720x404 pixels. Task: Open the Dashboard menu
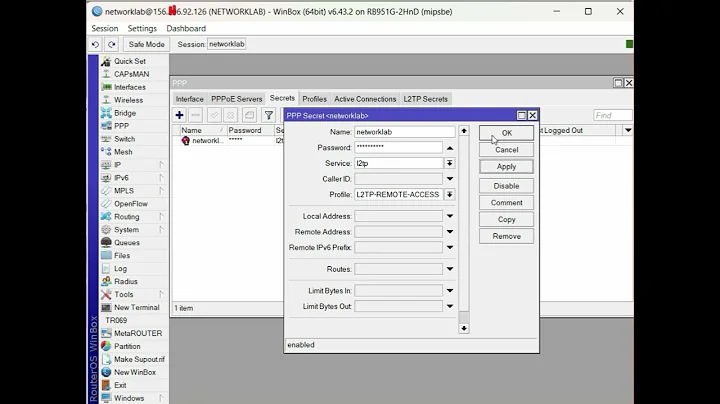(x=186, y=28)
